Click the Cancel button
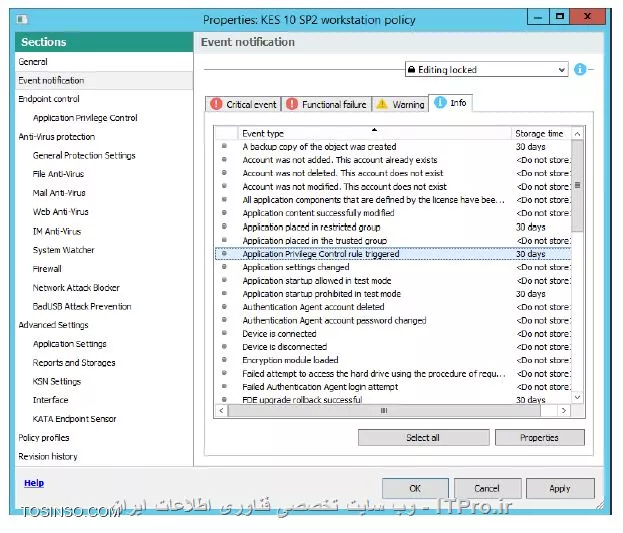This screenshot has width=623, height=533. click(488, 488)
